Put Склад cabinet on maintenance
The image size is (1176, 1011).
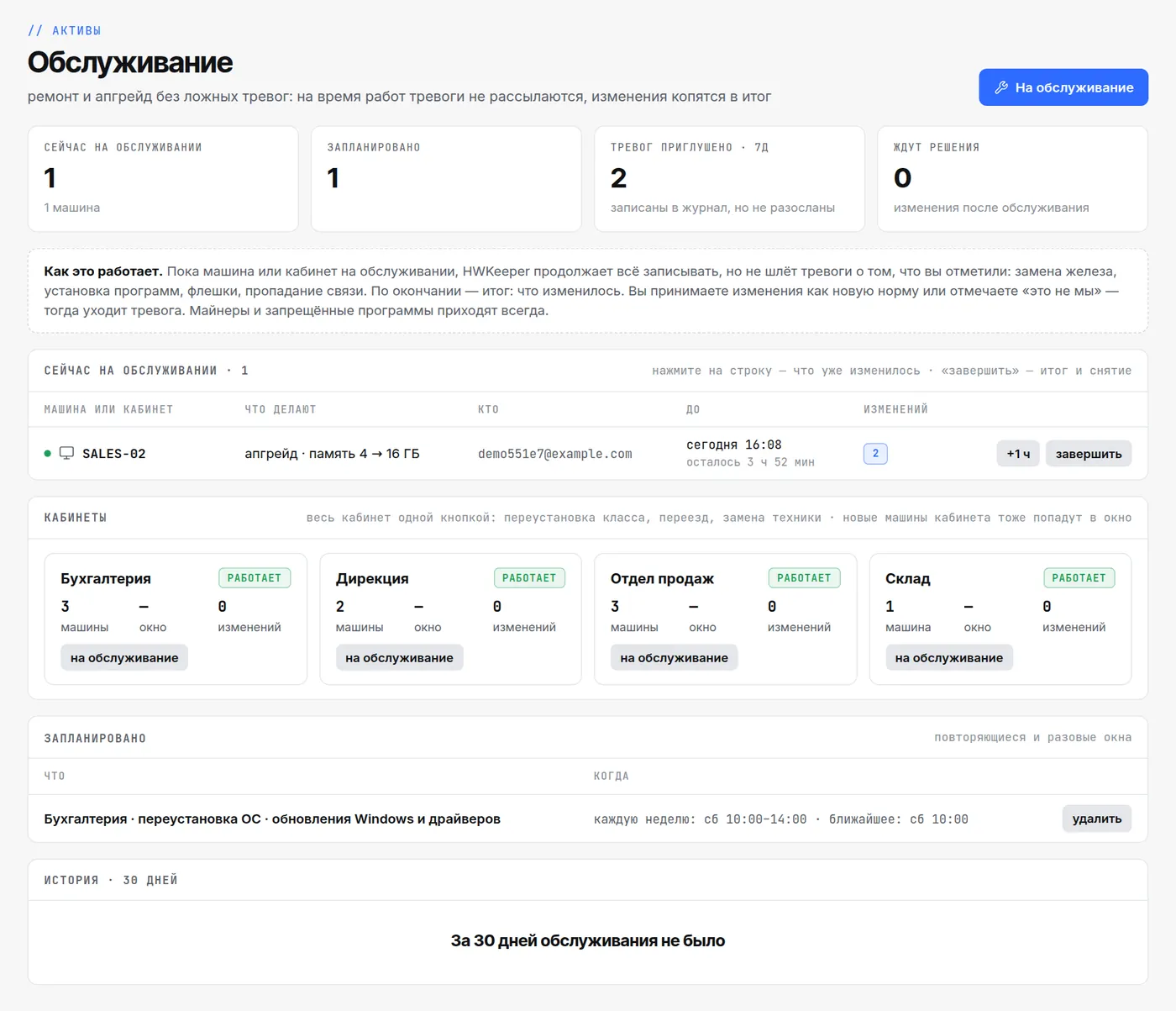(949, 658)
